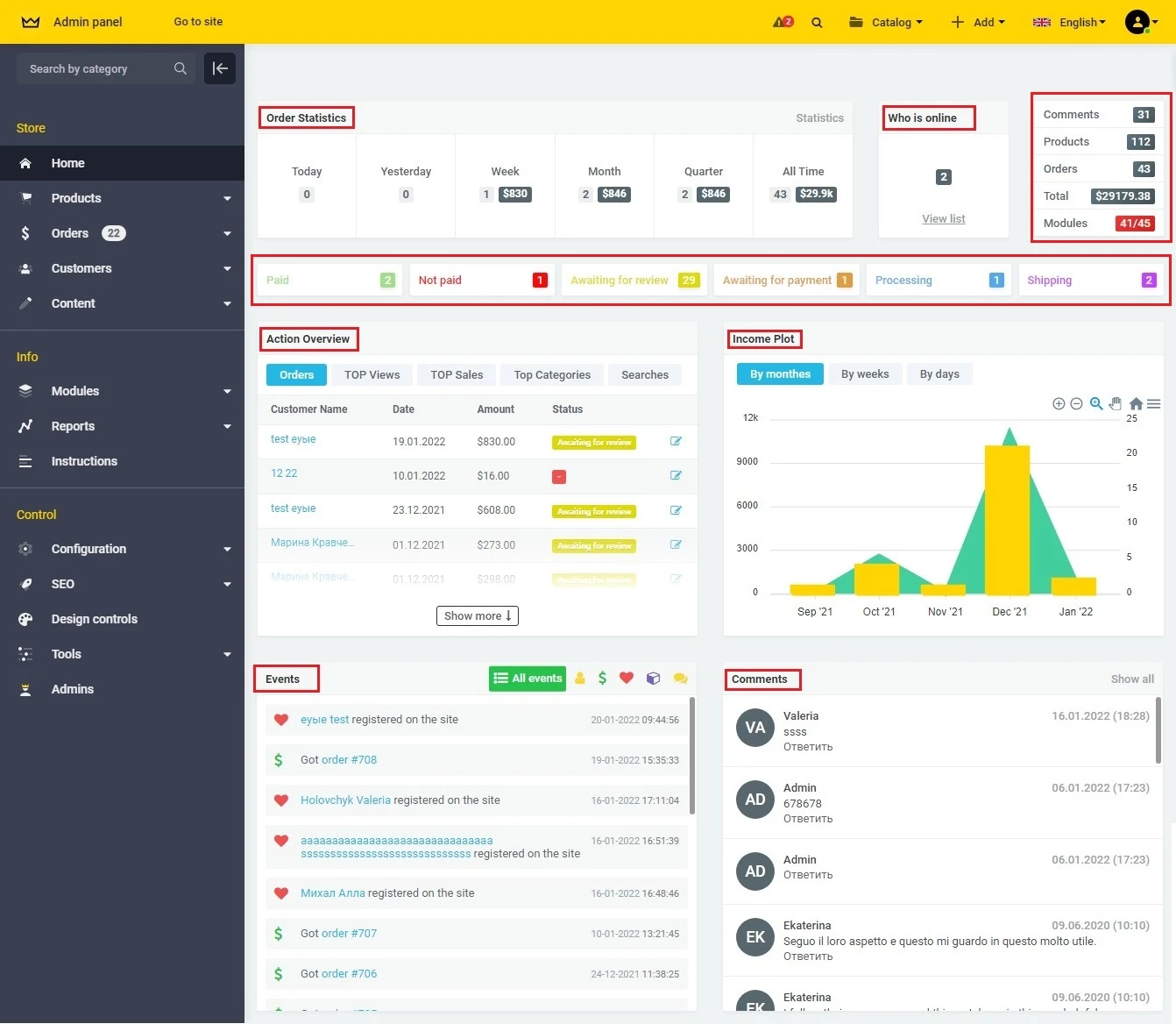Filter events by the heart registrations icon
The image size is (1176, 1024).
pos(626,678)
